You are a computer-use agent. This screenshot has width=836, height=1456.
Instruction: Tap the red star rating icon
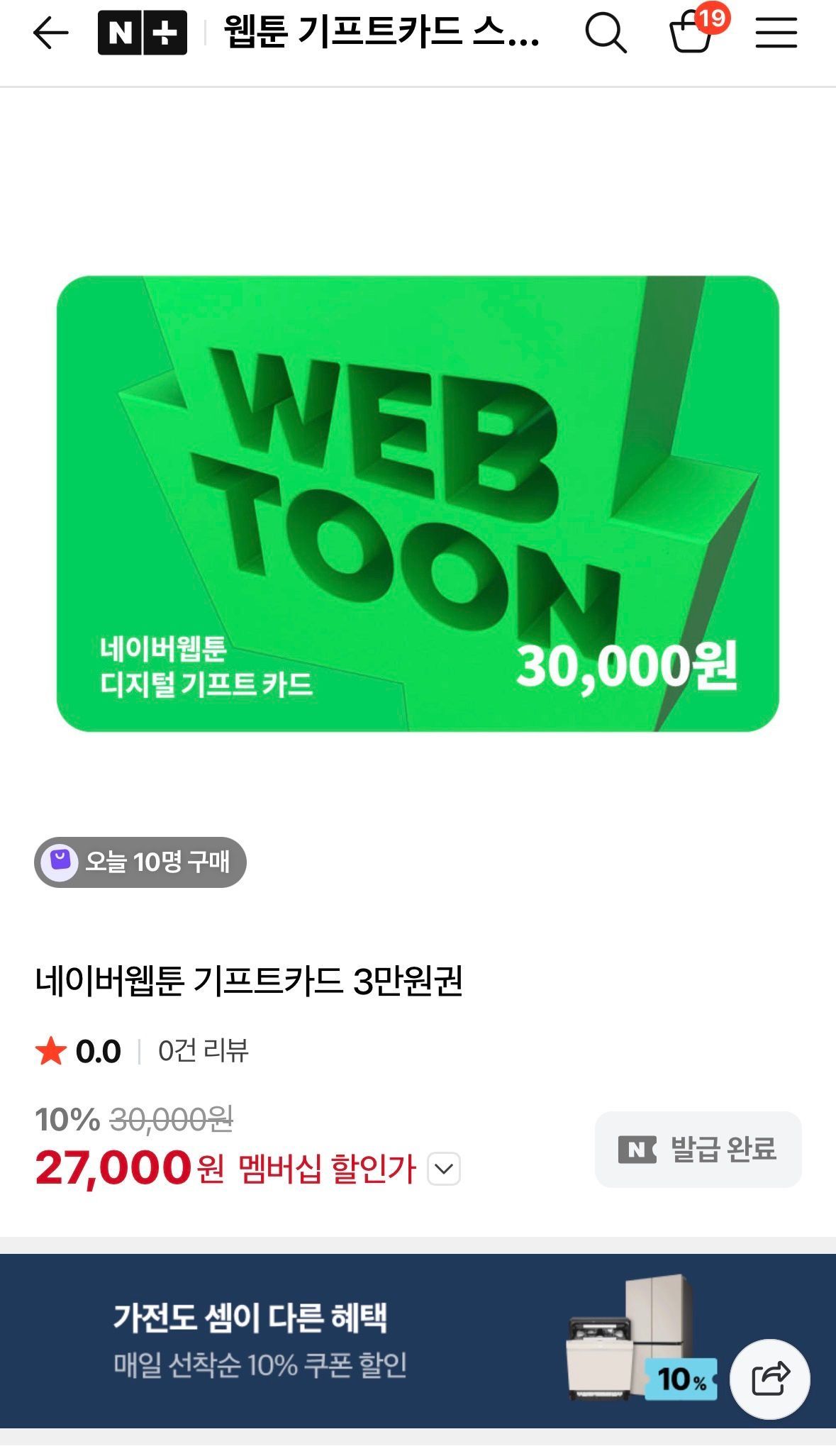(x=51, y=1051)
